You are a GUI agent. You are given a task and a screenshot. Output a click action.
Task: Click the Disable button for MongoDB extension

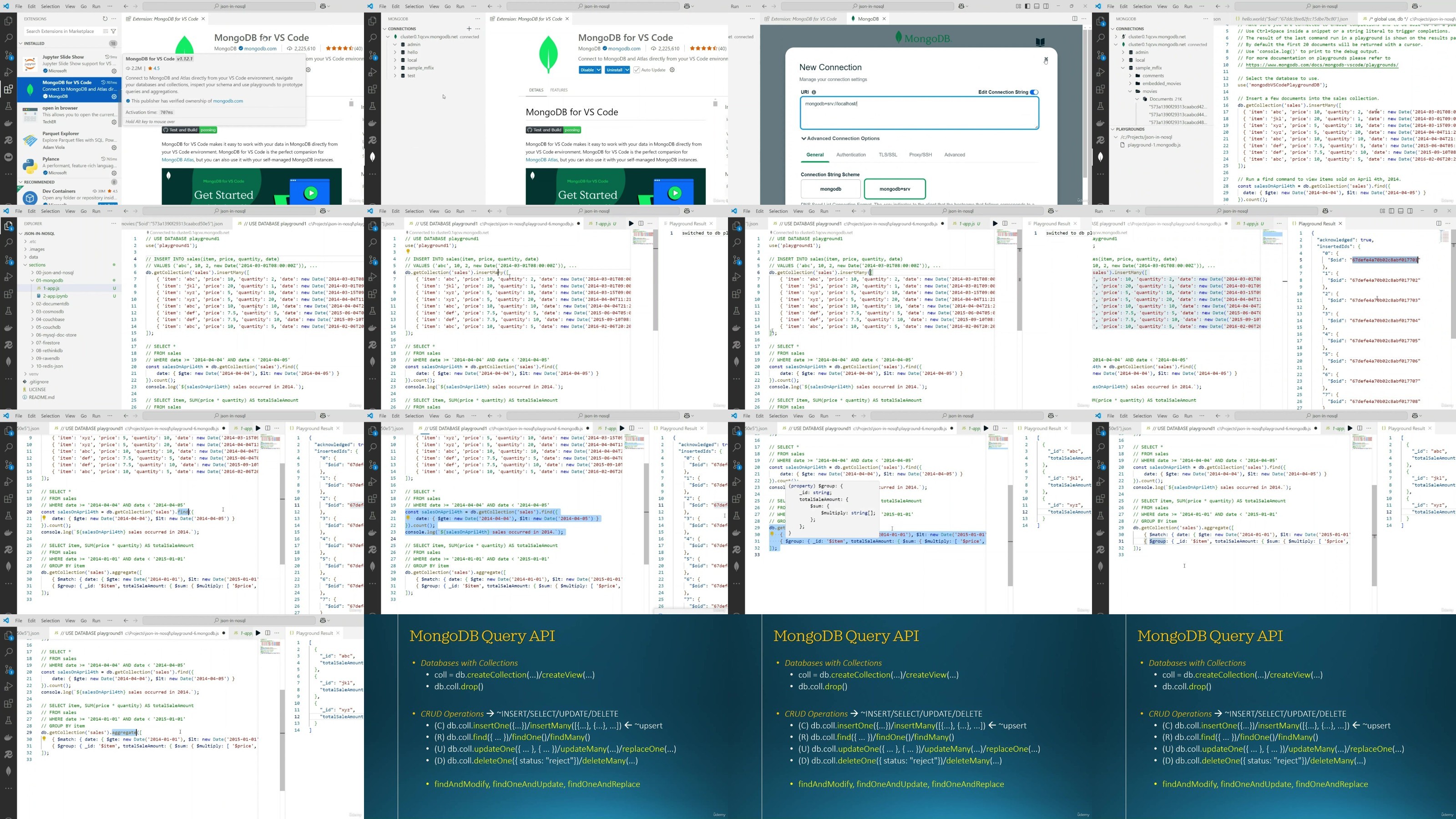[x=587, y=70]
